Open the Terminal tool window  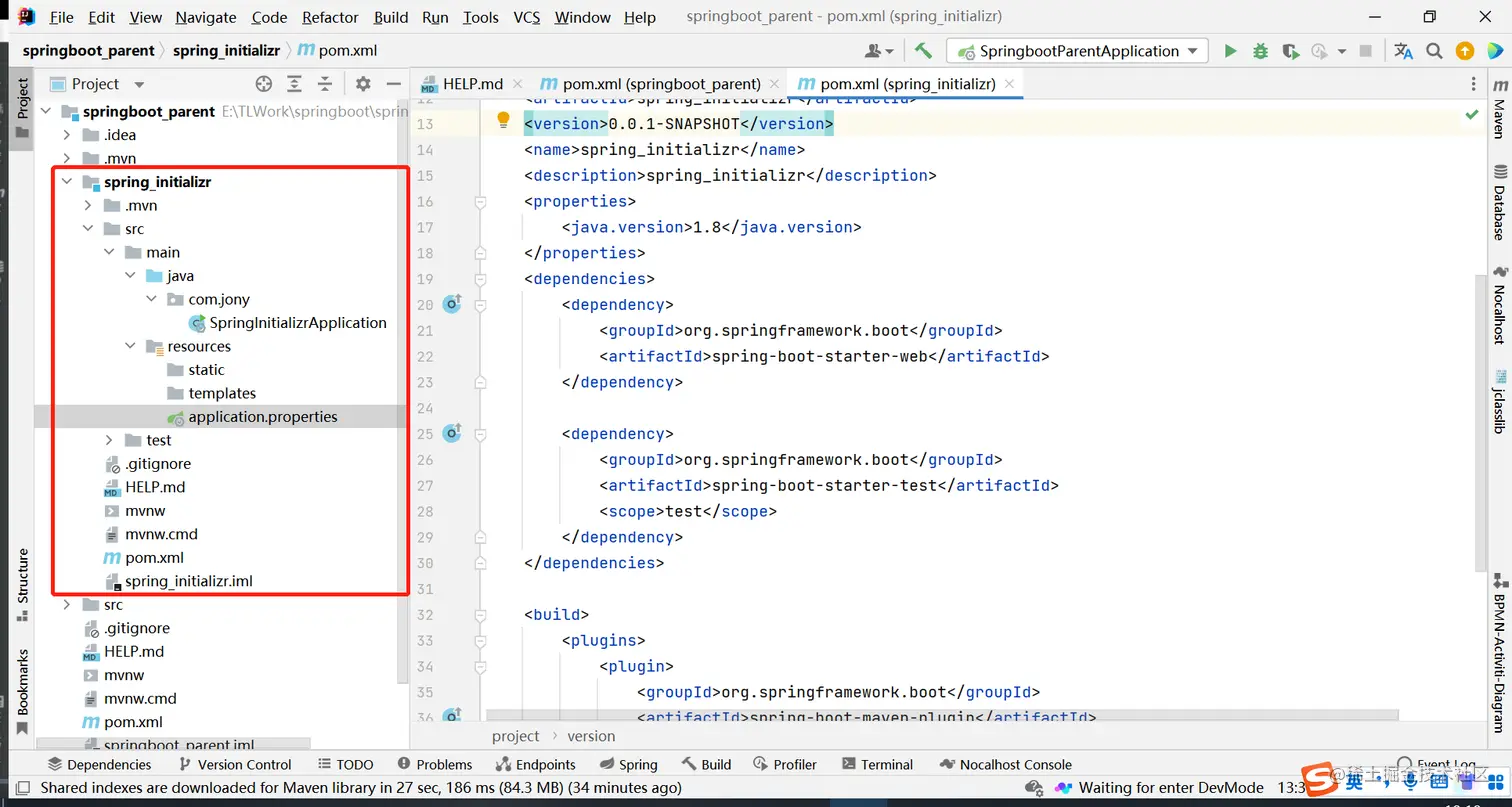pyautogui.click(x=878, y=764)
